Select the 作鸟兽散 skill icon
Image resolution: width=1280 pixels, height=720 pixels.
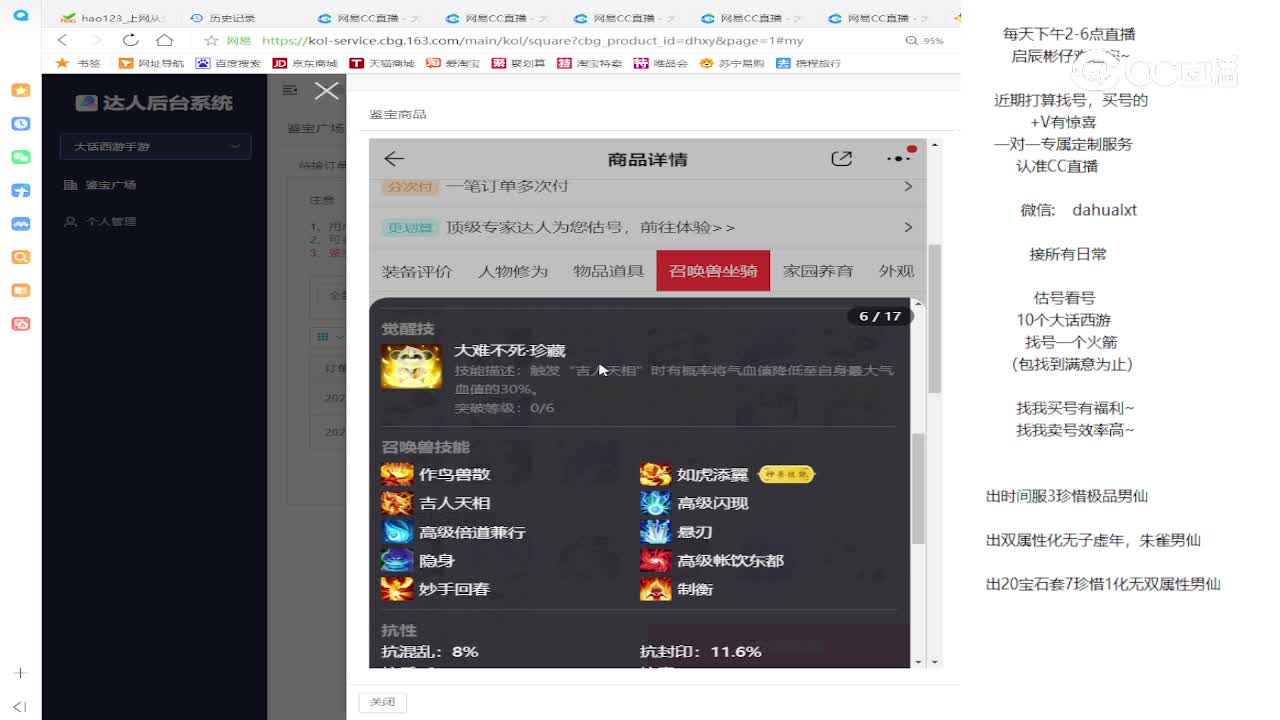coord(396,474)
